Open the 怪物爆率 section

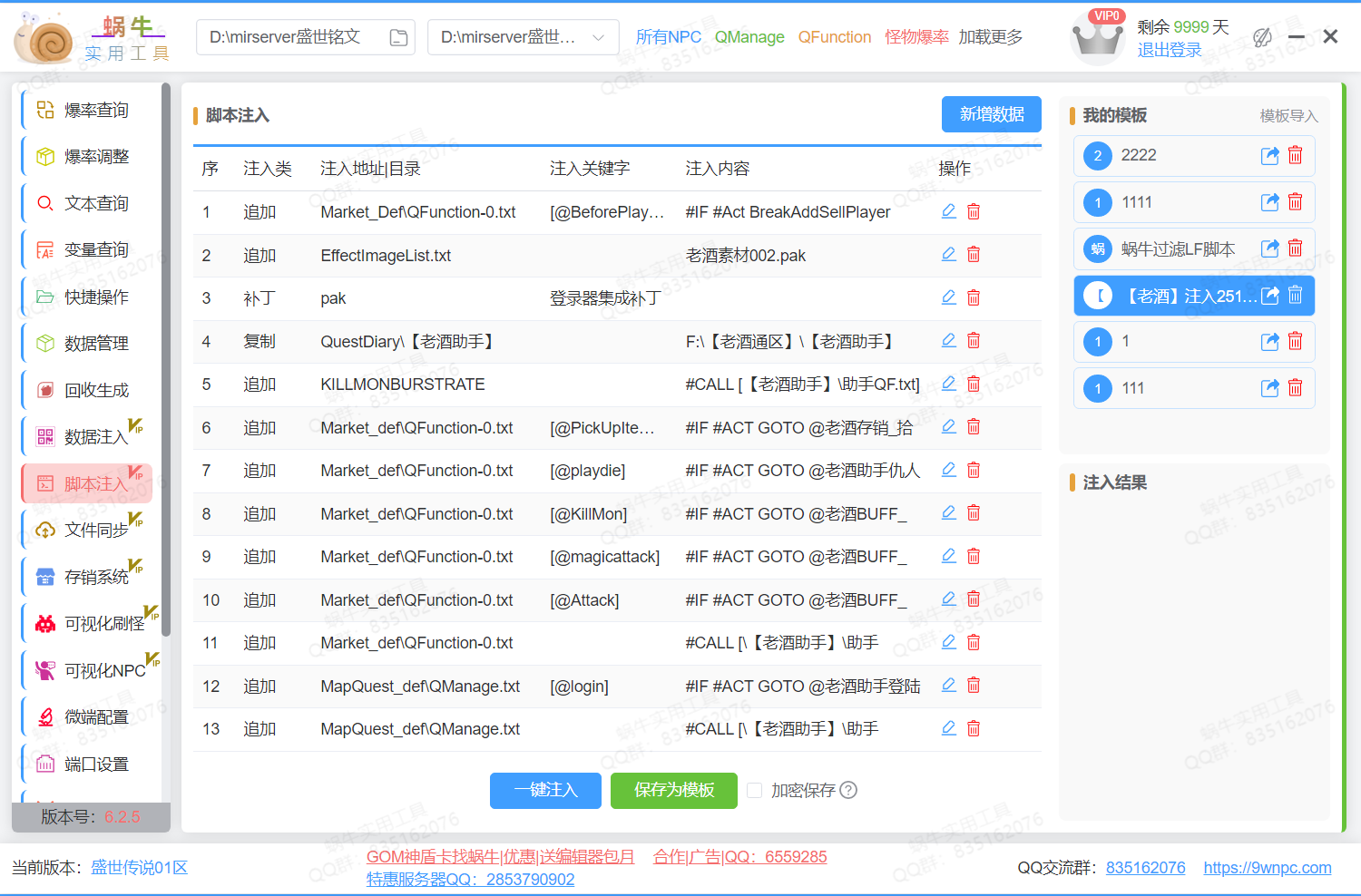[x=916, y=37]
